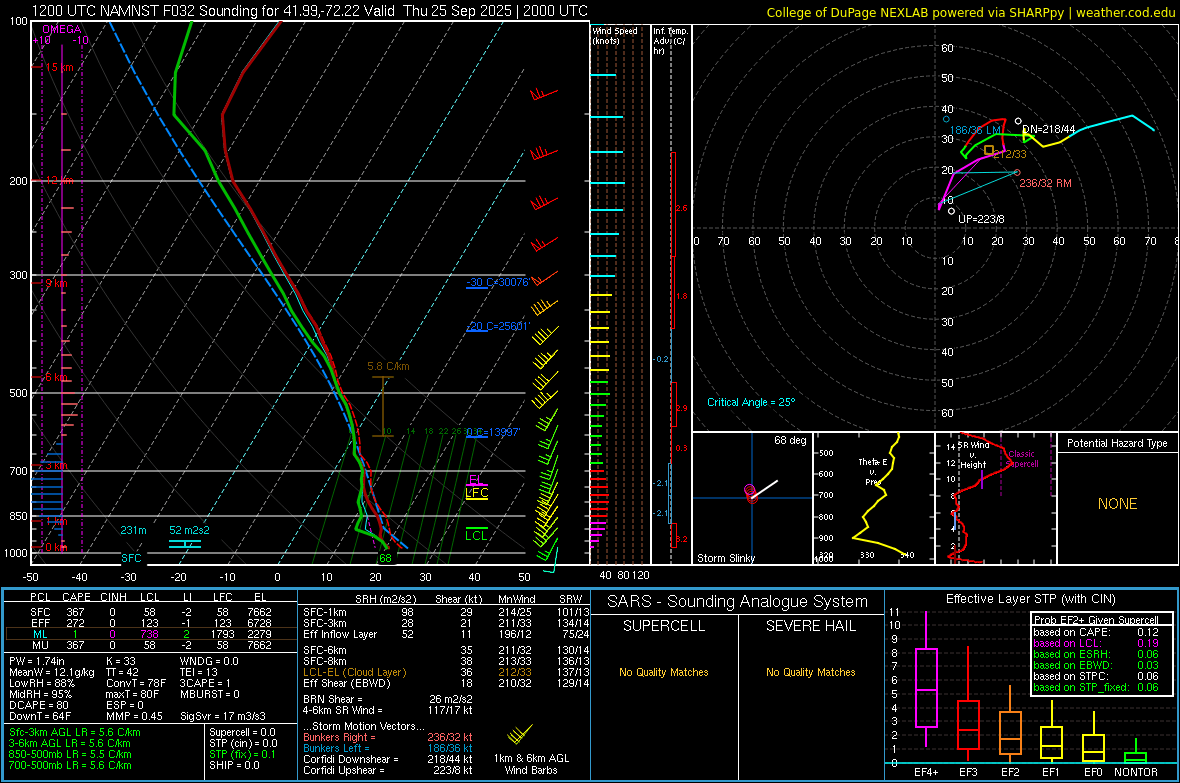The image size is (1180, 783).
Task: Select the 52 m2s2 inflow helicity label
Action: coord(189,530)
